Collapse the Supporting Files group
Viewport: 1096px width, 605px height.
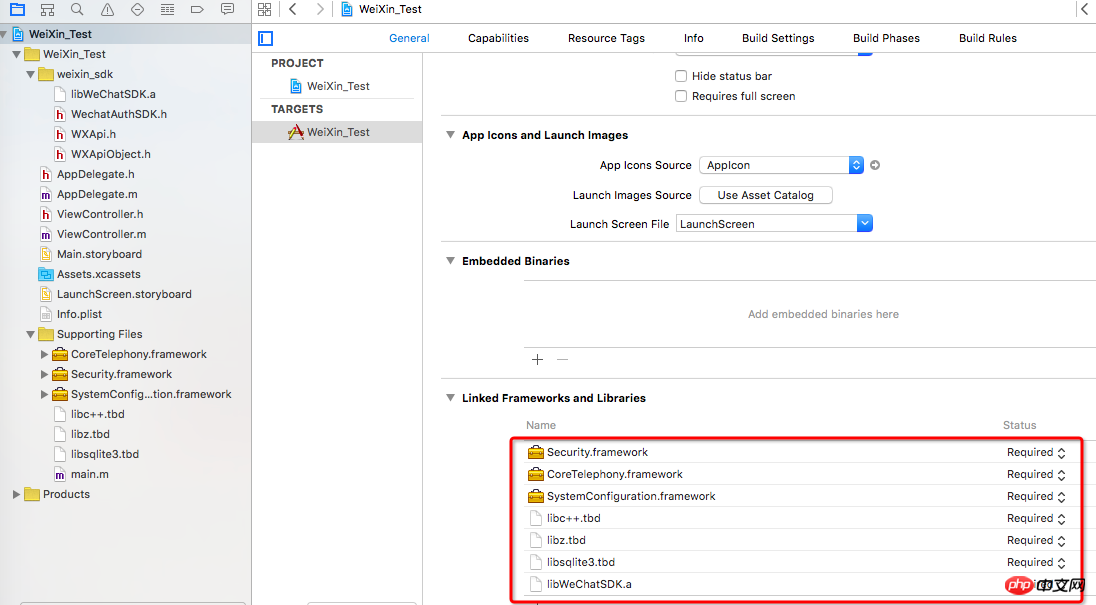[x=30, y=334]
